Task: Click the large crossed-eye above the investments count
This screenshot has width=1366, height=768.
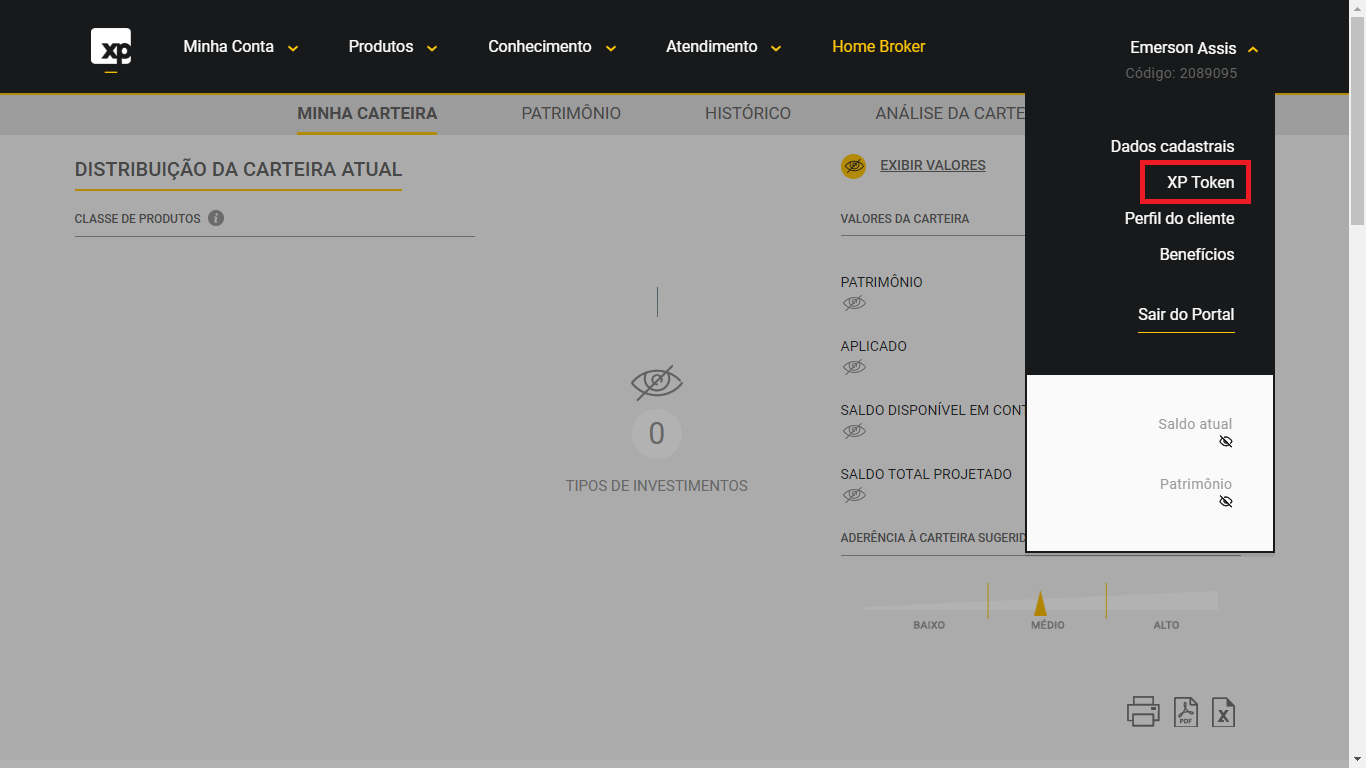Action: pos(657,382)
